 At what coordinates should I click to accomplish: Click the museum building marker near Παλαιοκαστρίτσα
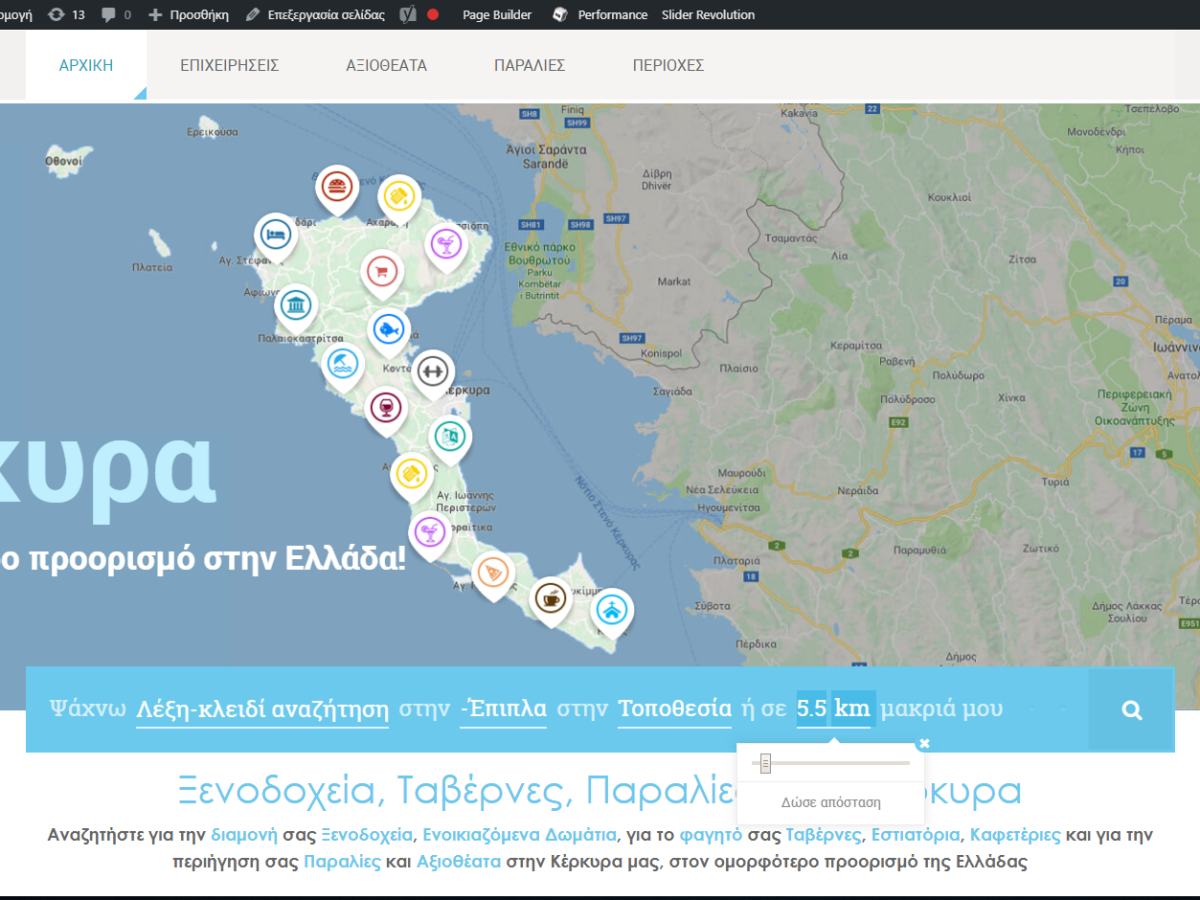pos(295,307)
